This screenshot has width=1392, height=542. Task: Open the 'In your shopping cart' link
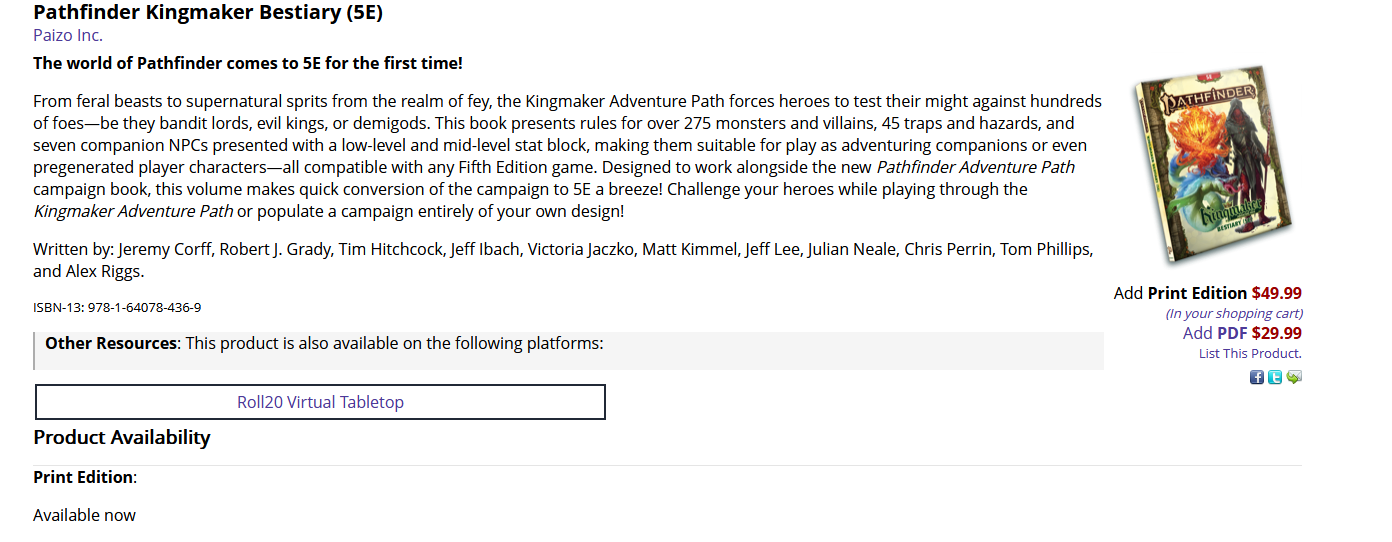coord(1233,314)
